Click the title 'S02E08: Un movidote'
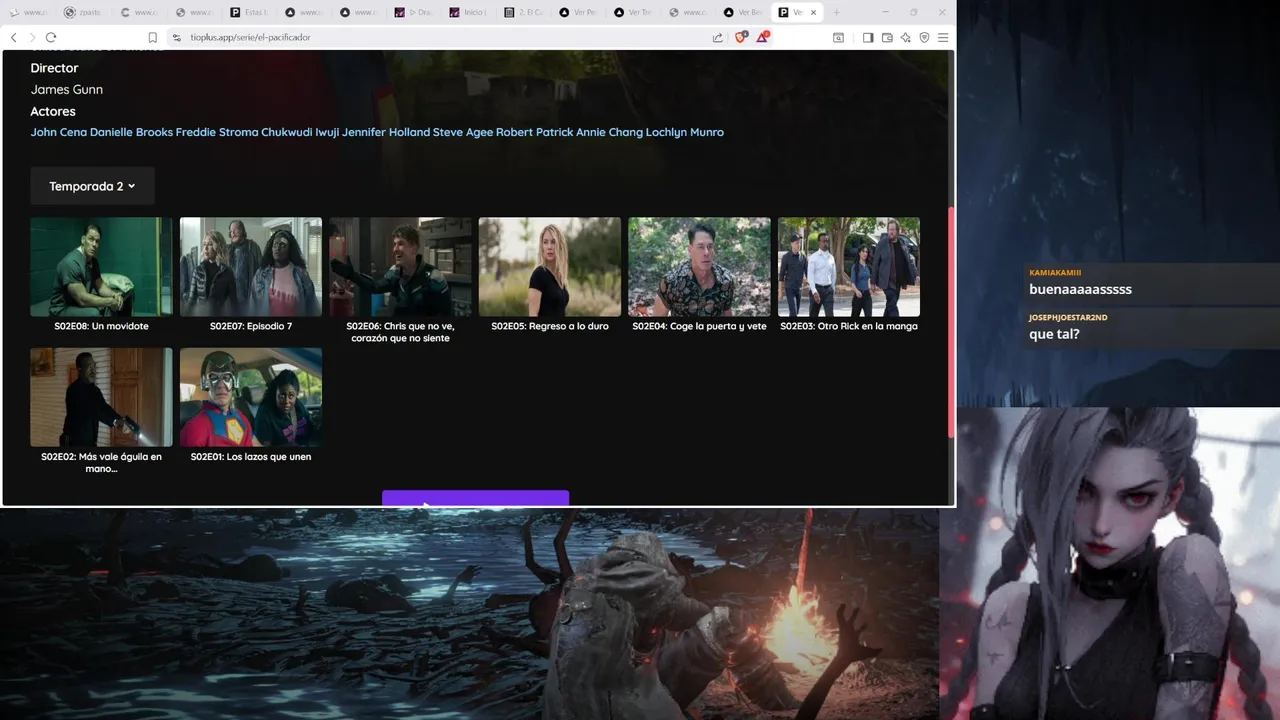Viewport: 1280px width, 720px height. [101, 326]
